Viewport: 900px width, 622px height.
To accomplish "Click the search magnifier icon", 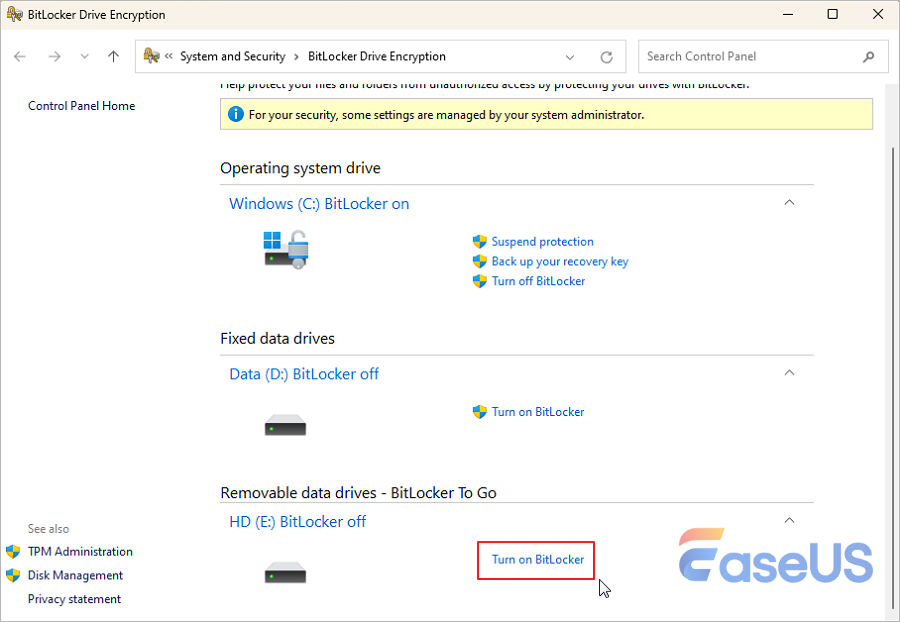I will (868, 56).
